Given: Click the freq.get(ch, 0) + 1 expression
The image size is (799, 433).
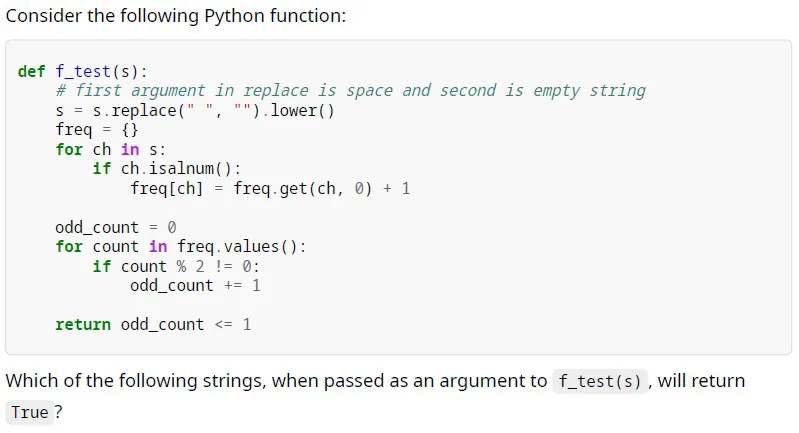Looking at the screenshot, I should pyautogui.click(x=322, y=188).
